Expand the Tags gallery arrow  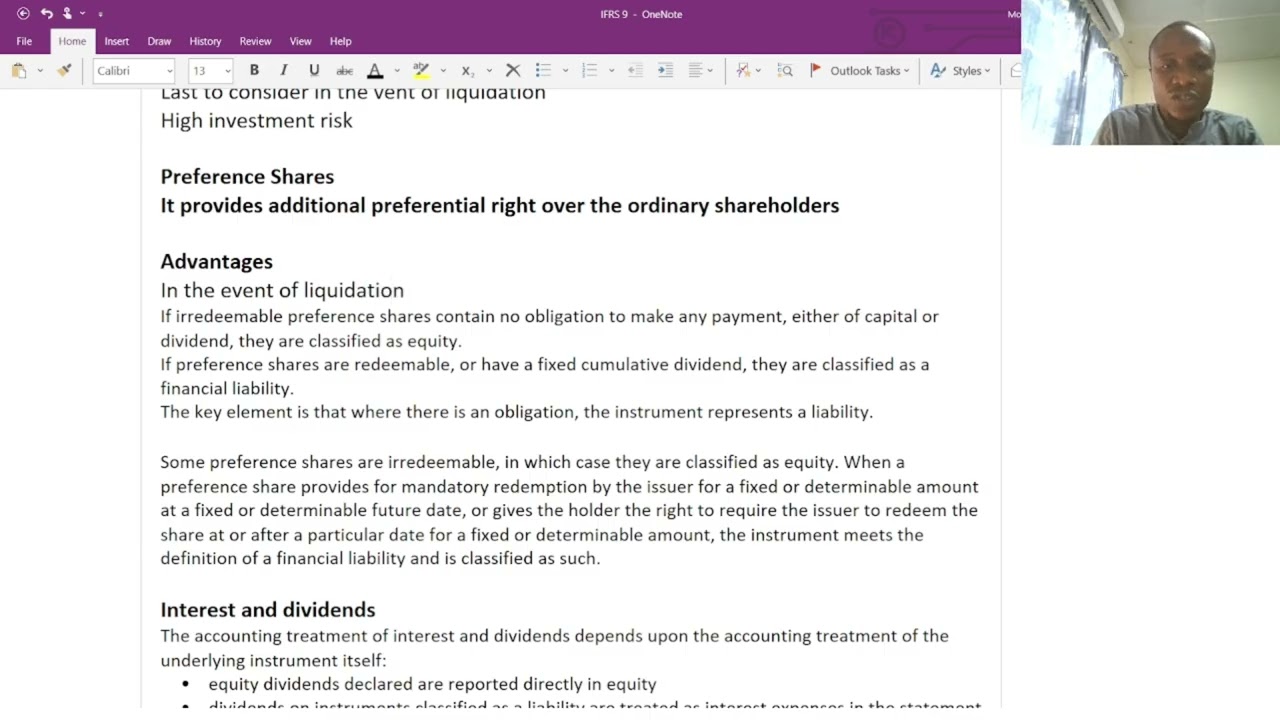[758, 71]
